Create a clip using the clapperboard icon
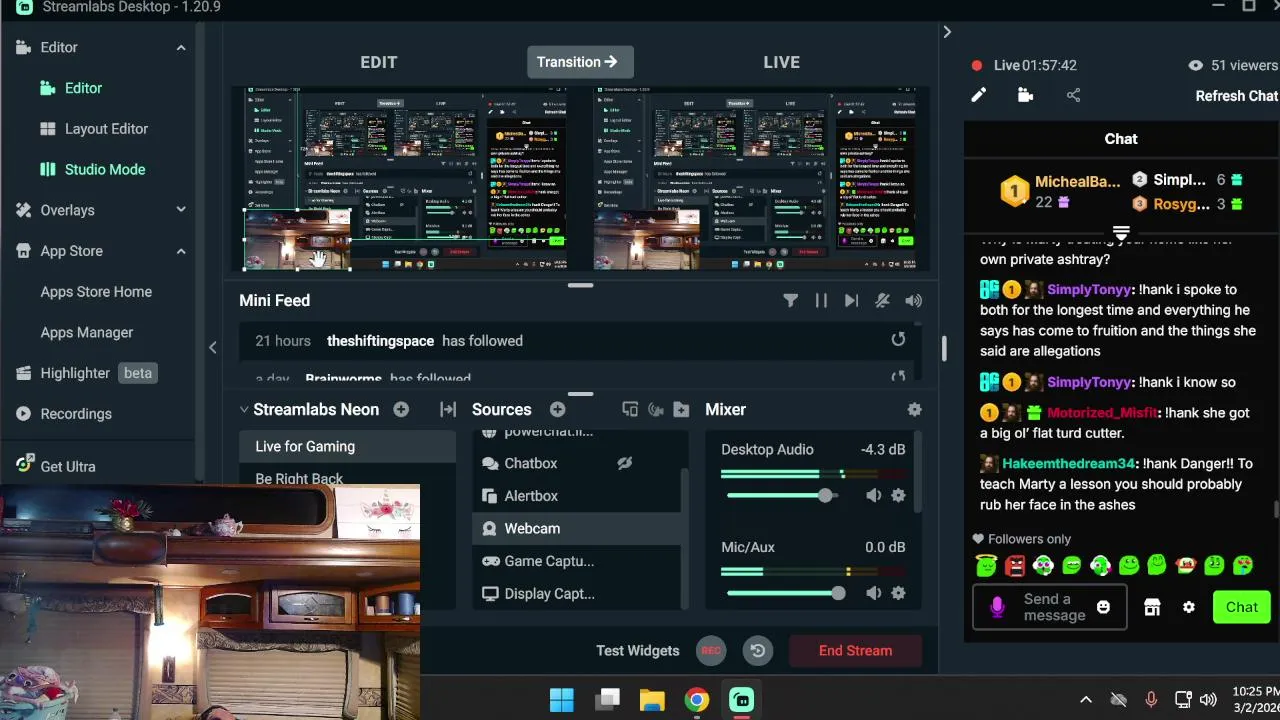 (1025, 95)
